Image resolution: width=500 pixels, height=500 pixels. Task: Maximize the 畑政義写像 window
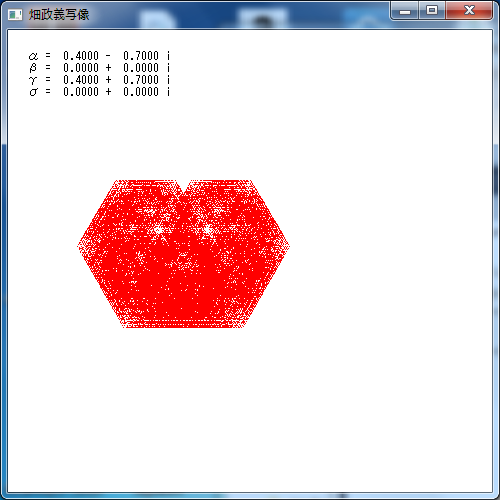coord(432,11)
